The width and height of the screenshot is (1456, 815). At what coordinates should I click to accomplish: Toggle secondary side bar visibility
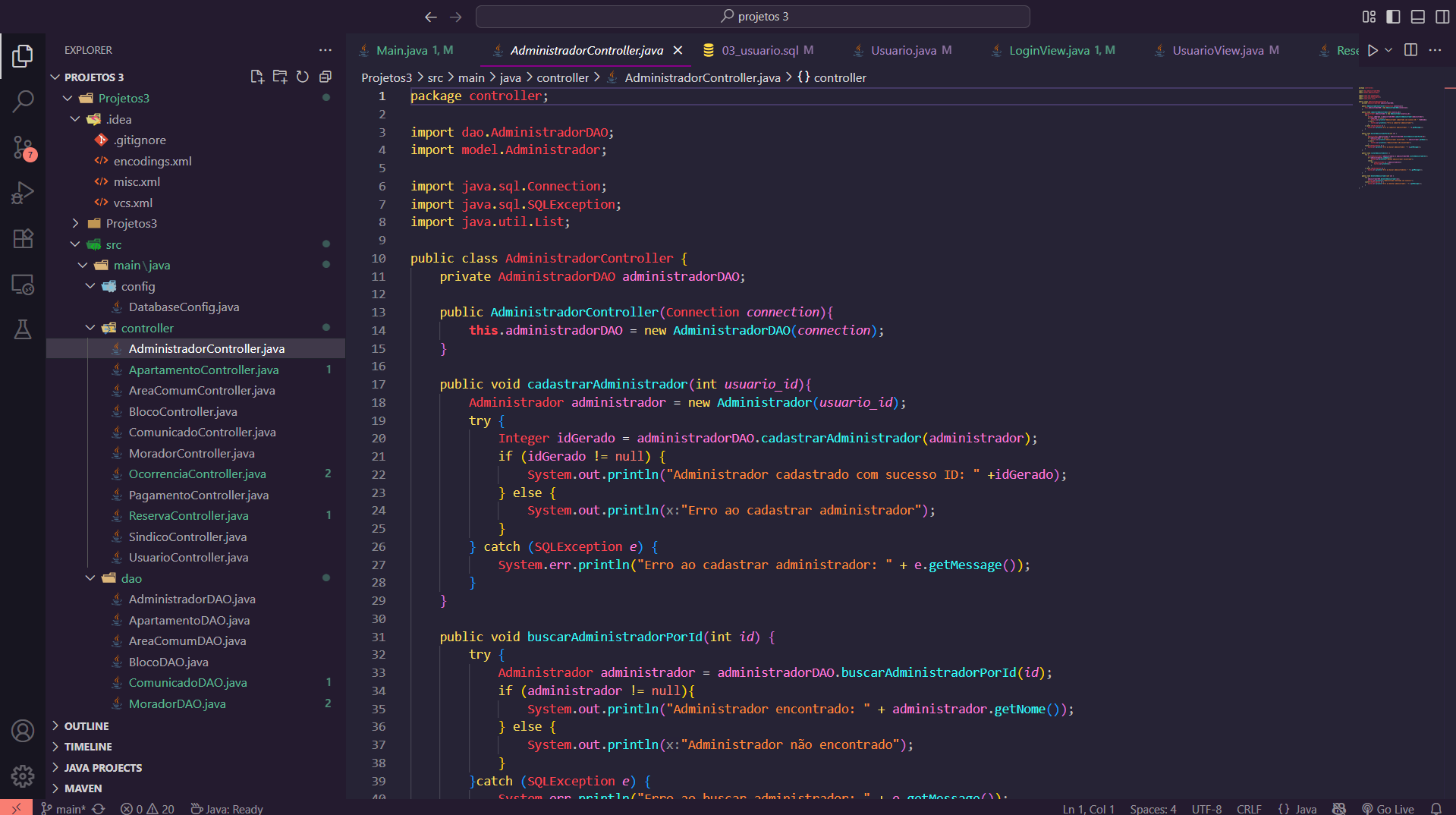[1442, 17]
